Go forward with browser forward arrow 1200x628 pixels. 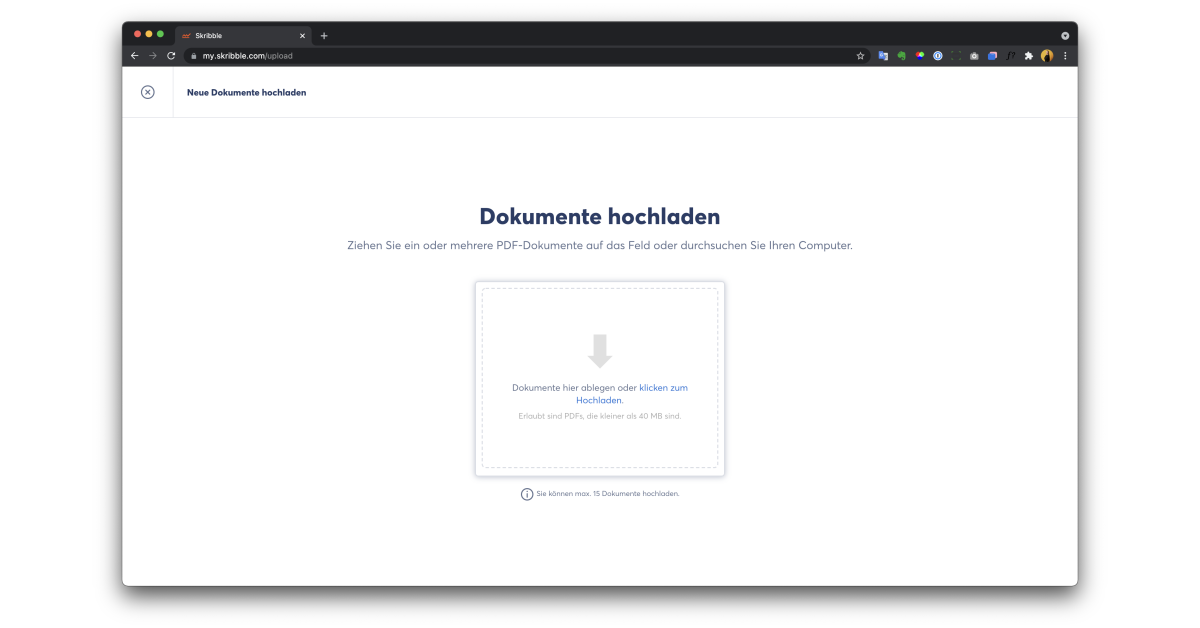pyautogui.click(x=153, y=56)
